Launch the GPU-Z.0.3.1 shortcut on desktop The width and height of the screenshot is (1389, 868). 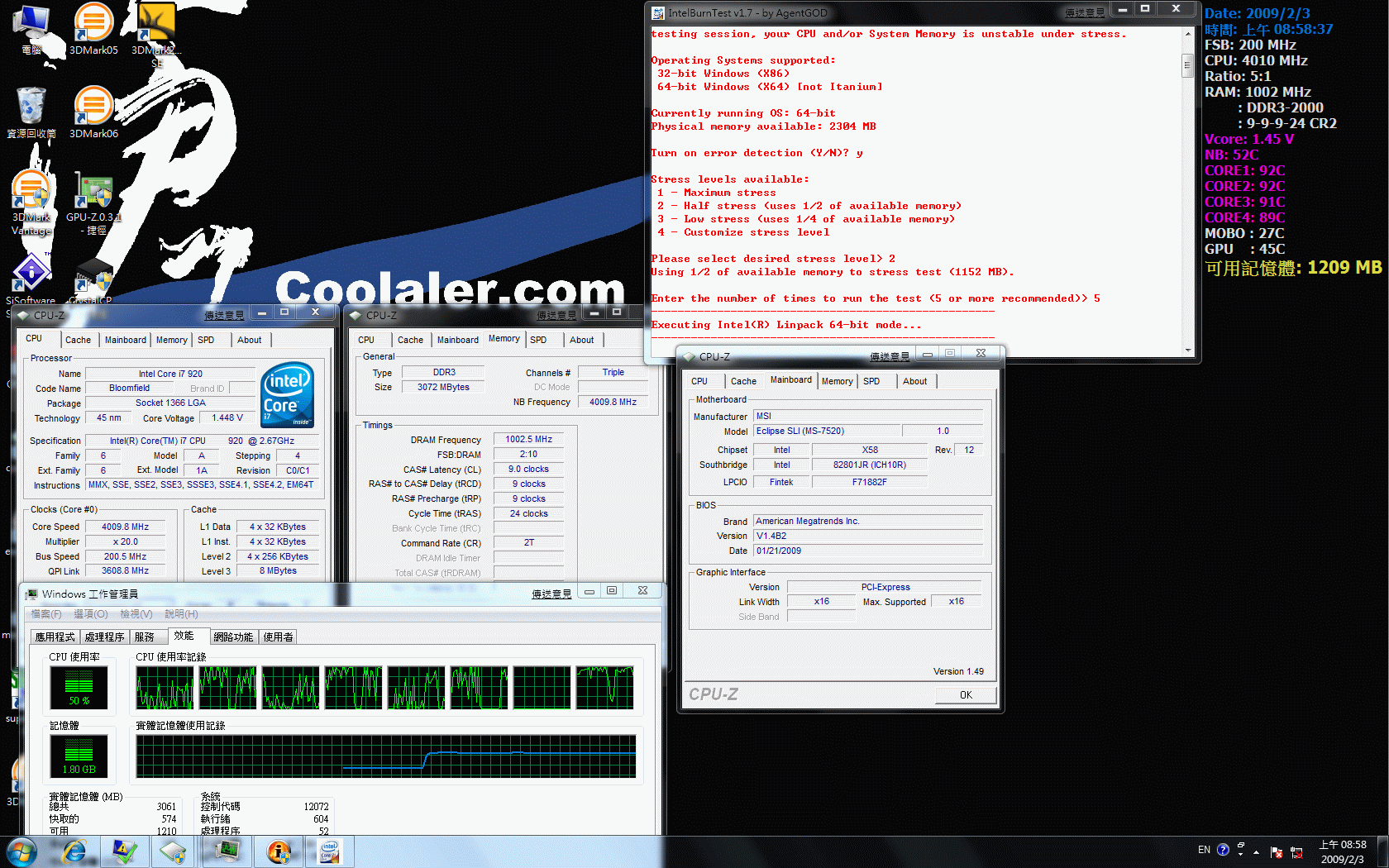[93, 203]
